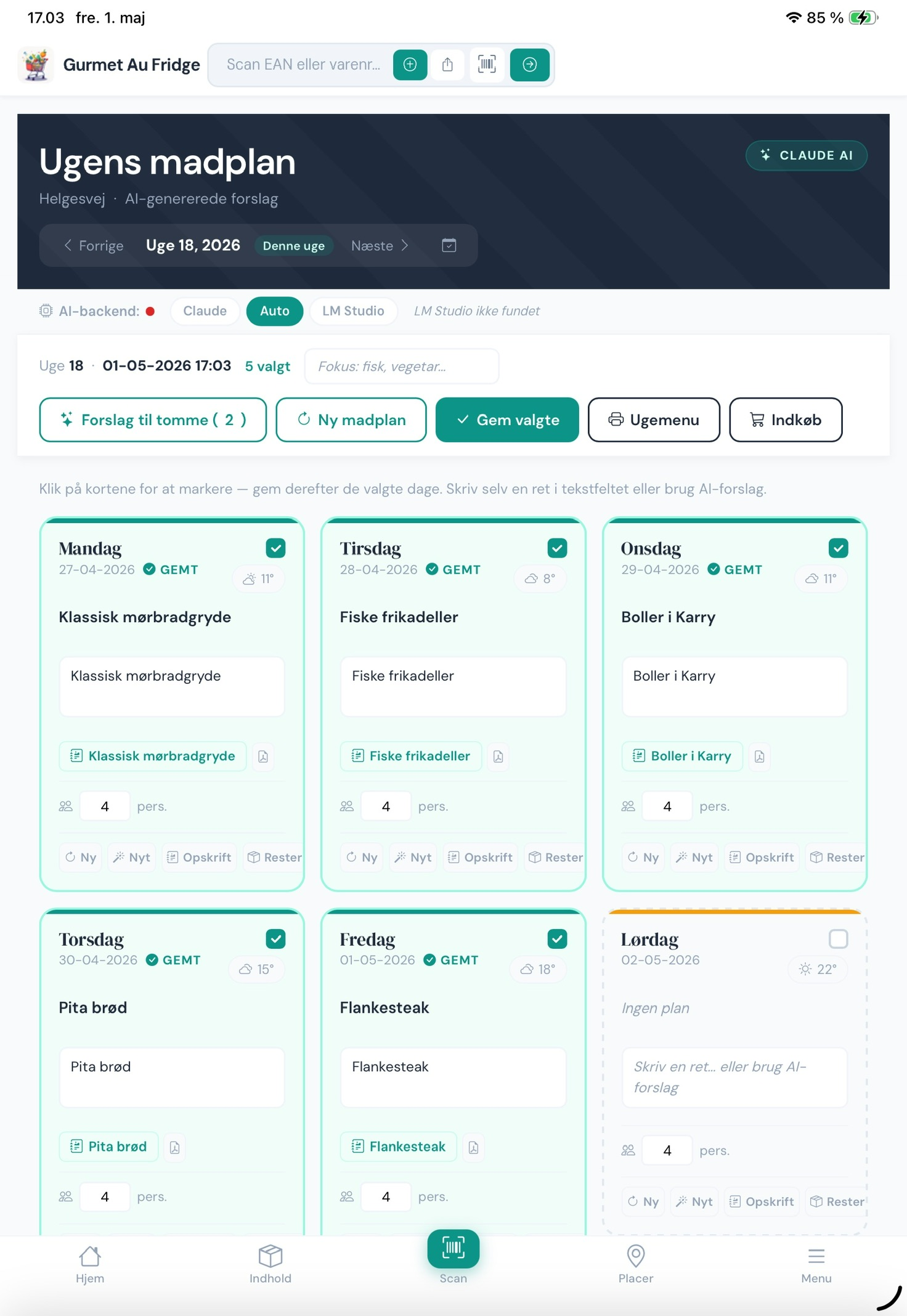This screenshot has width=907, height=1316.
Task: Tap the green plus add-item icon
Action: coord(410,64)
